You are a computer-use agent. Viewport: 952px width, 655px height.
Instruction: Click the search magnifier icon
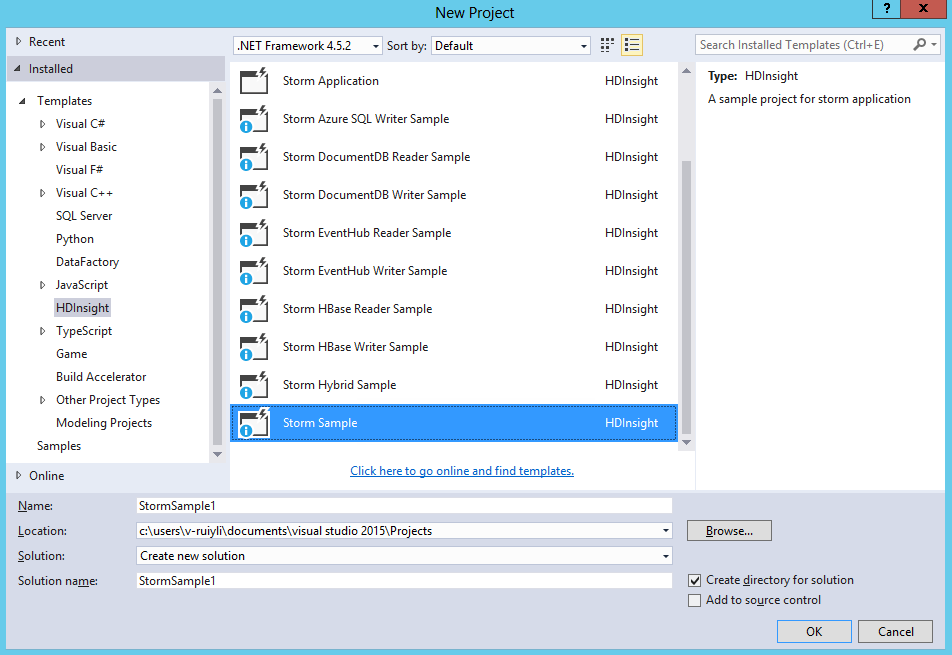pyautogui.click(x=920, y=45)
